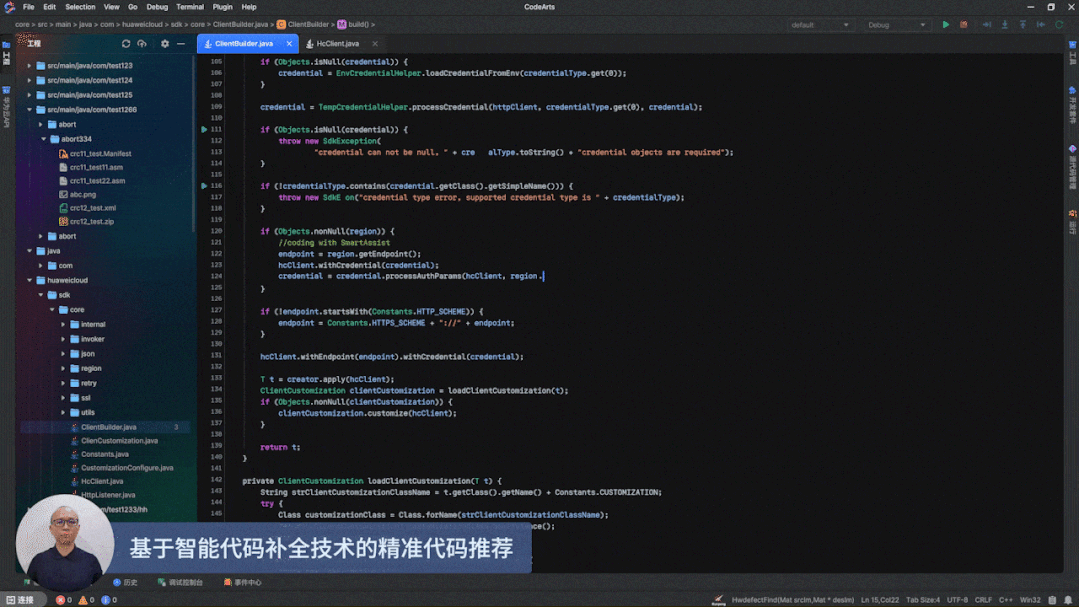Open the Terminal menu

pos(190,7)
